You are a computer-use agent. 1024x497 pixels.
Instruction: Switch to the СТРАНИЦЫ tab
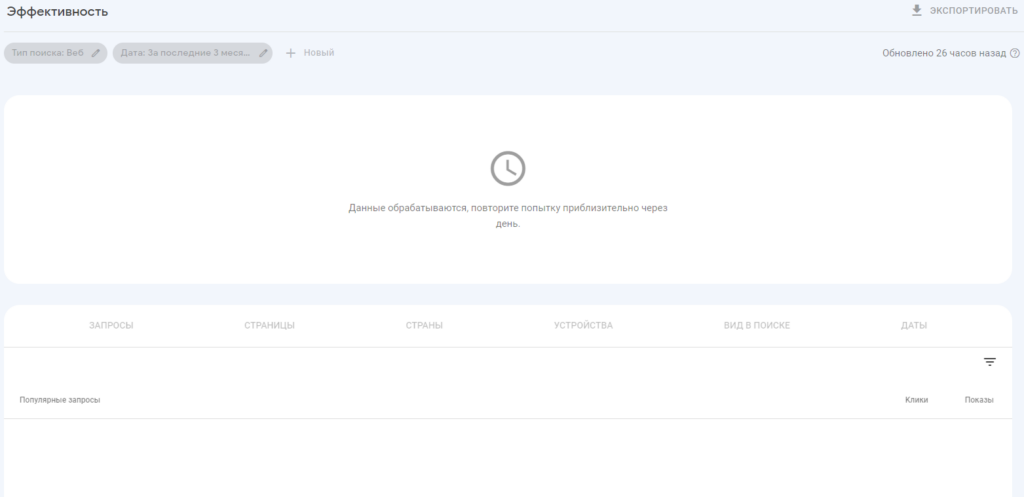[269, 326]
